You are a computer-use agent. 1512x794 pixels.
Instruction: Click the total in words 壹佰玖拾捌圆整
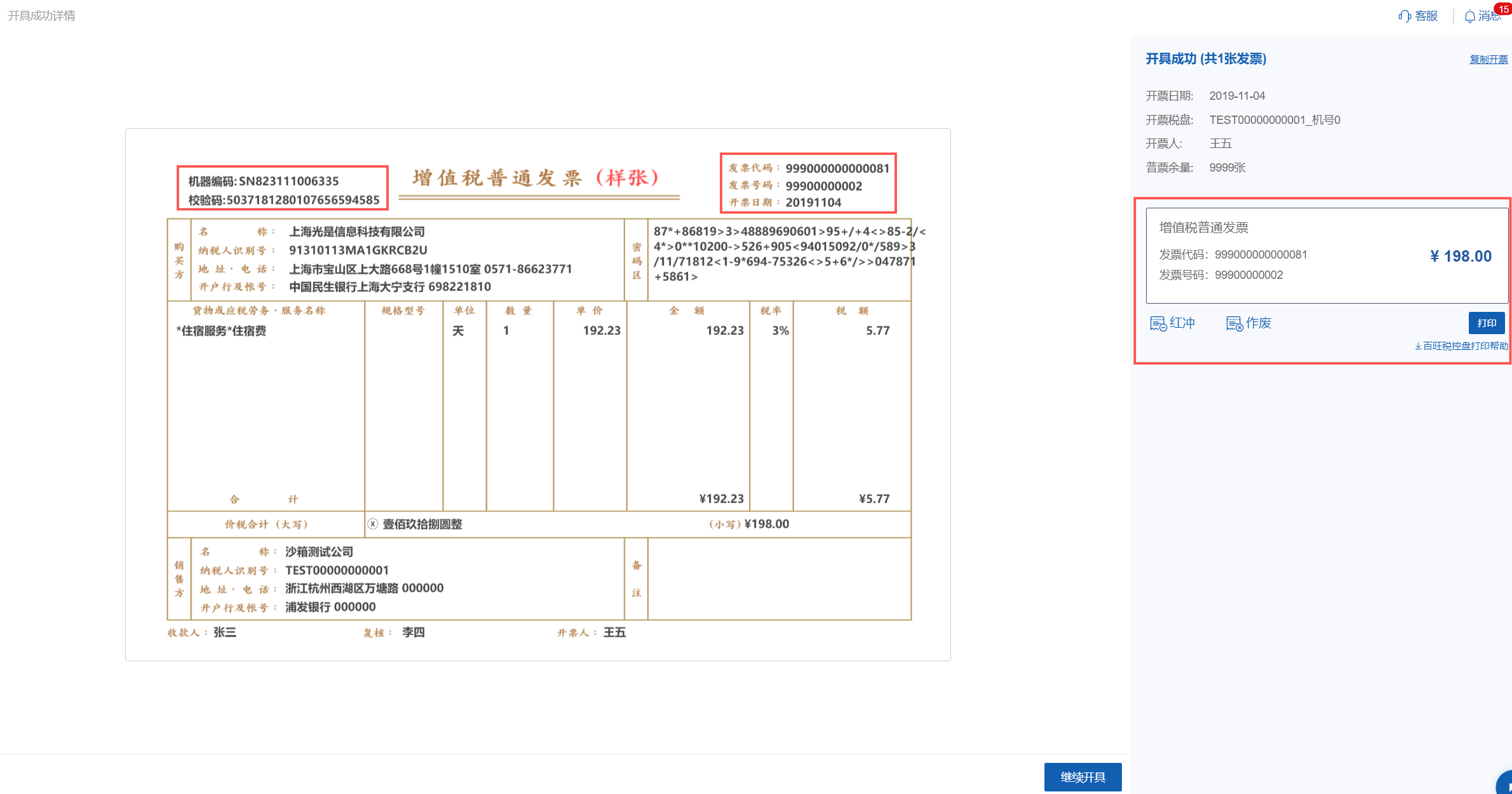coord(422,524)
